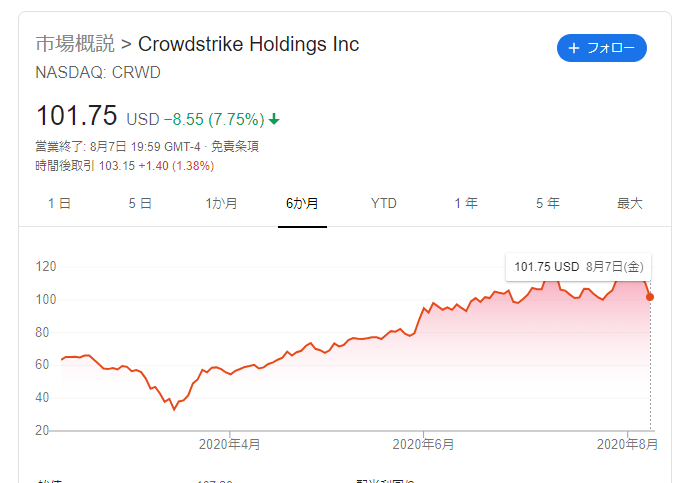Image resolution: width=688 pixels, height=483 pixels.
Task: Click the 101.75 USD chart tooltip
Action: click(x=578, y=267)
